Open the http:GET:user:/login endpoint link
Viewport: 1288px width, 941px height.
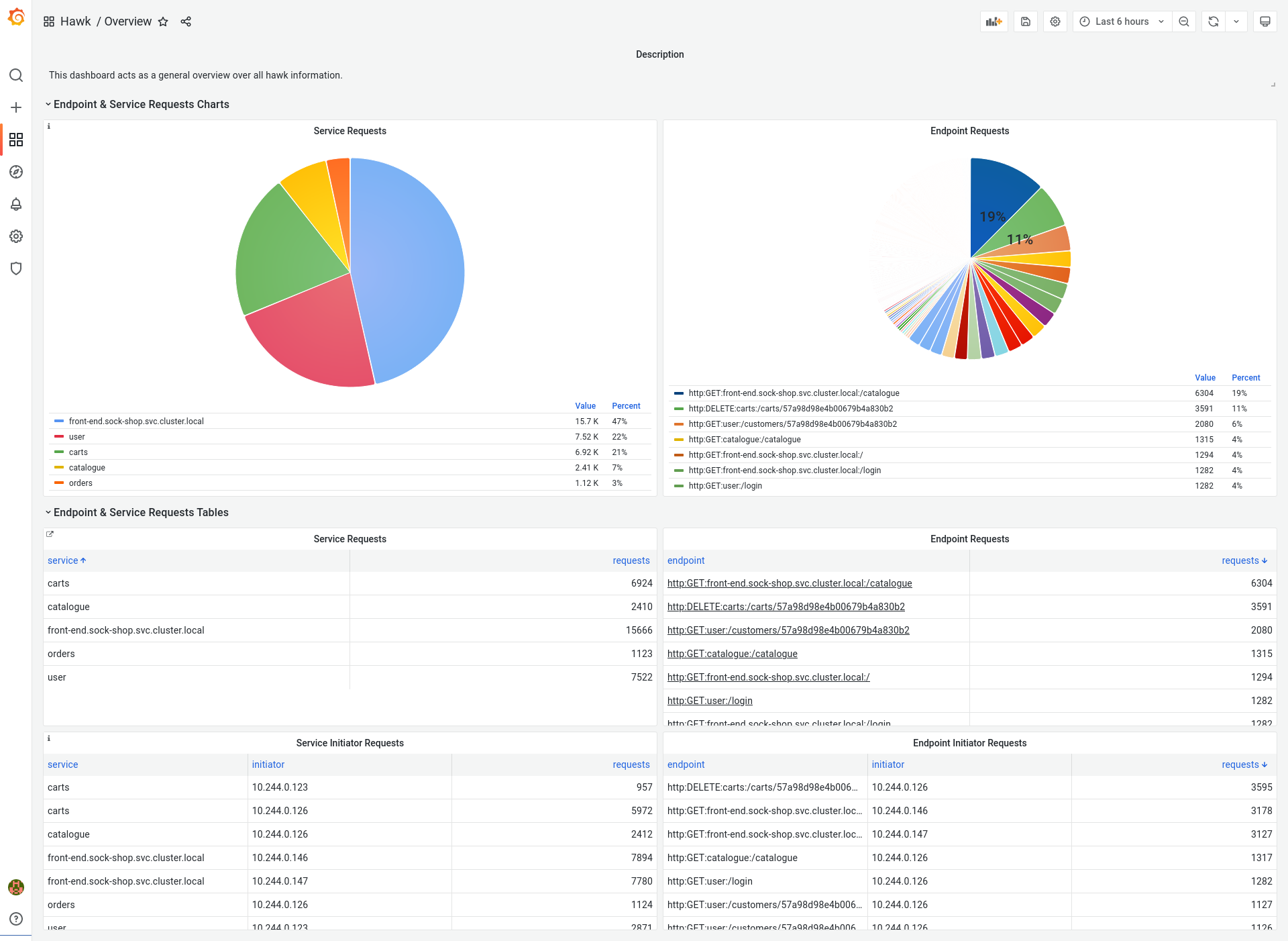(x=710, y=701)
